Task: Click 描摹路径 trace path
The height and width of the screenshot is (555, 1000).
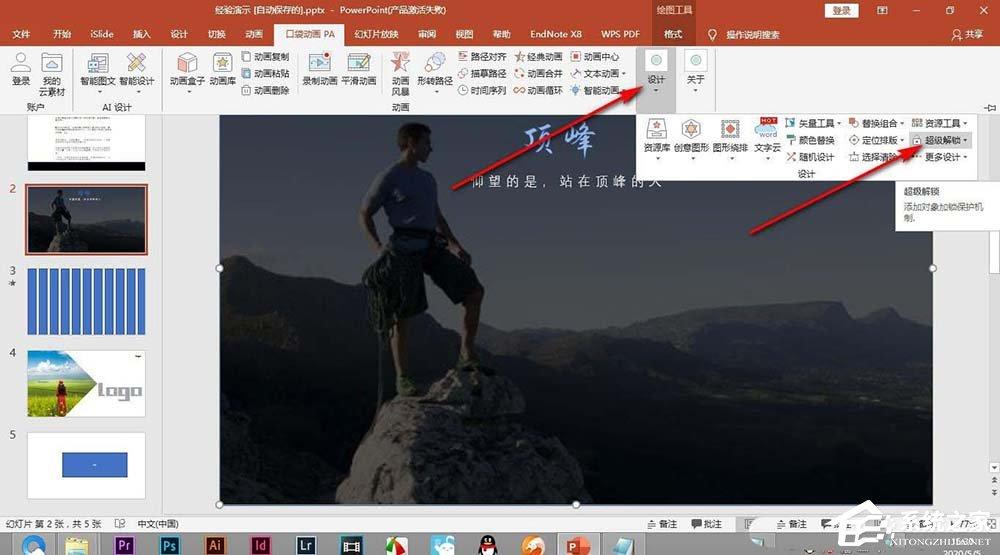Action: (x=482, y=73)
